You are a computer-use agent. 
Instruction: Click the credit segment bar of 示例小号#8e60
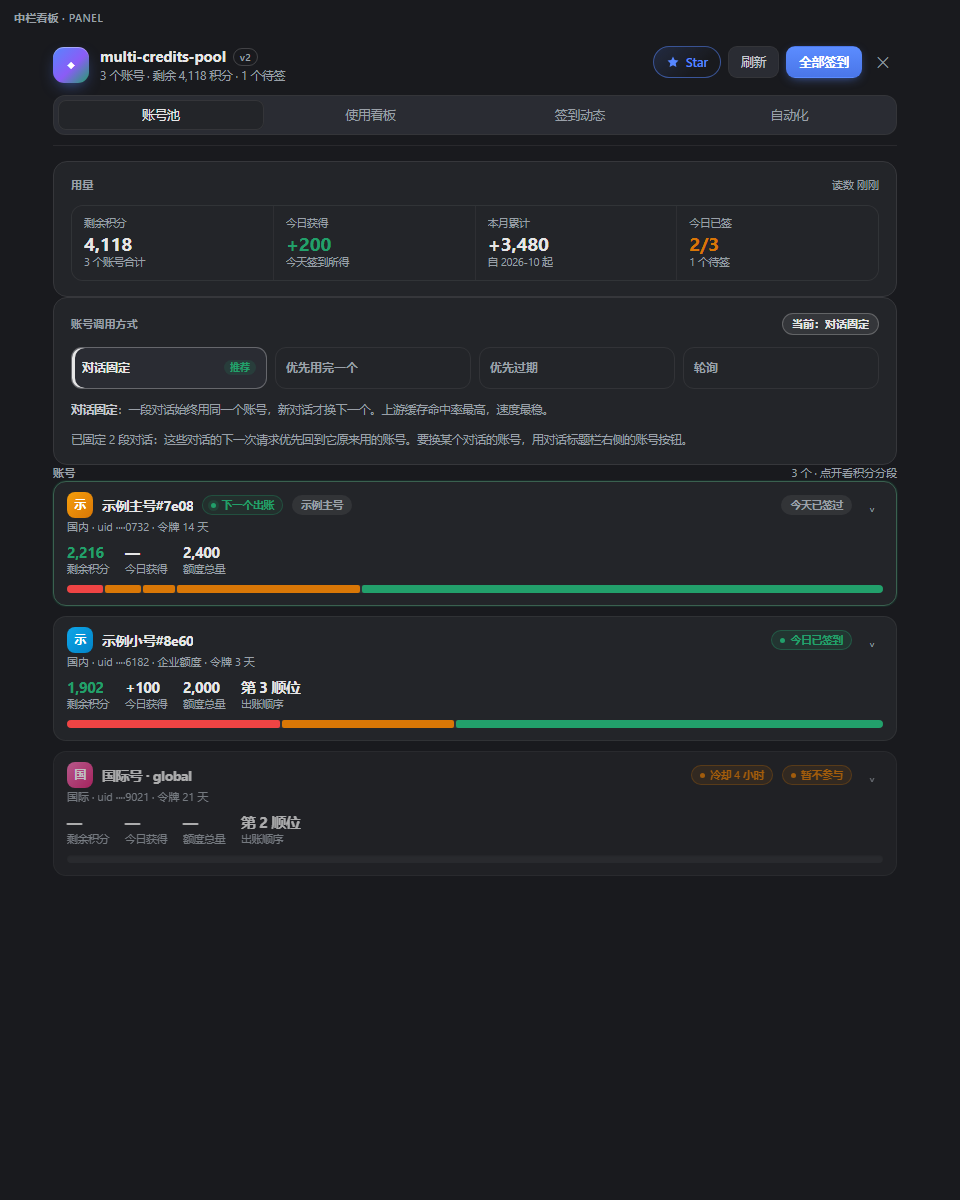tap(475, 724)
